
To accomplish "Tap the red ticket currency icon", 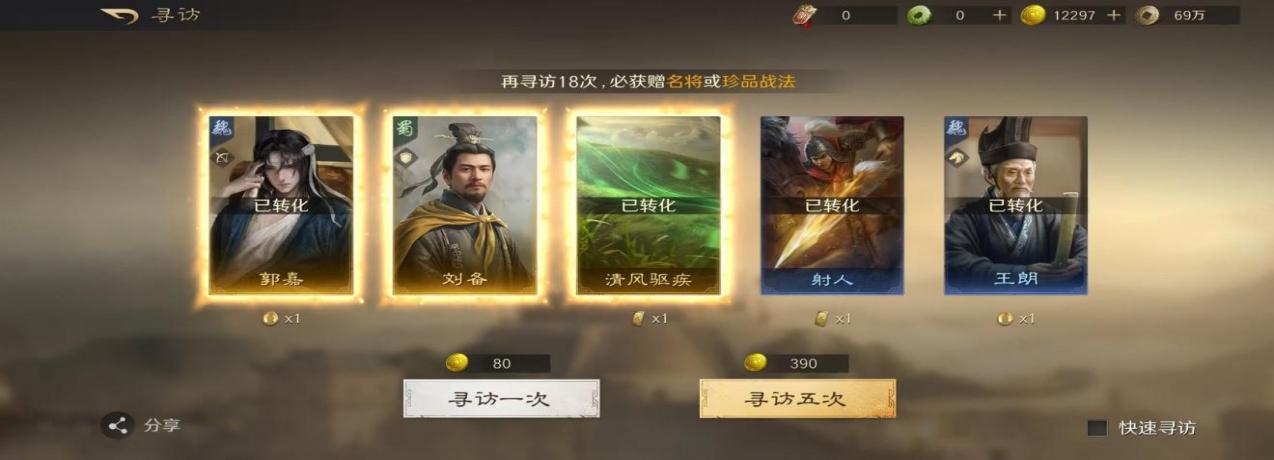I will (805, 15).
